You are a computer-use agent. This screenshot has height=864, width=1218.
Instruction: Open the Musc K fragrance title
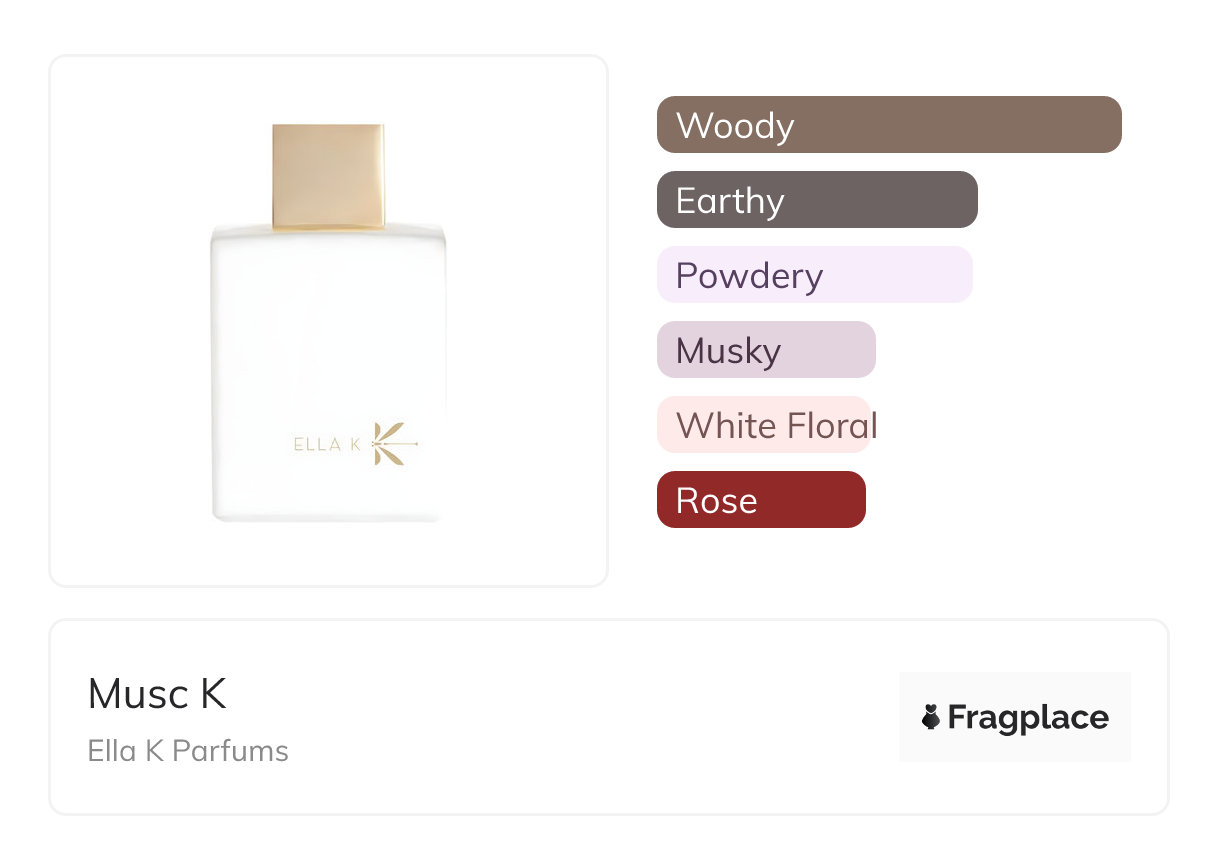[157, 694]
